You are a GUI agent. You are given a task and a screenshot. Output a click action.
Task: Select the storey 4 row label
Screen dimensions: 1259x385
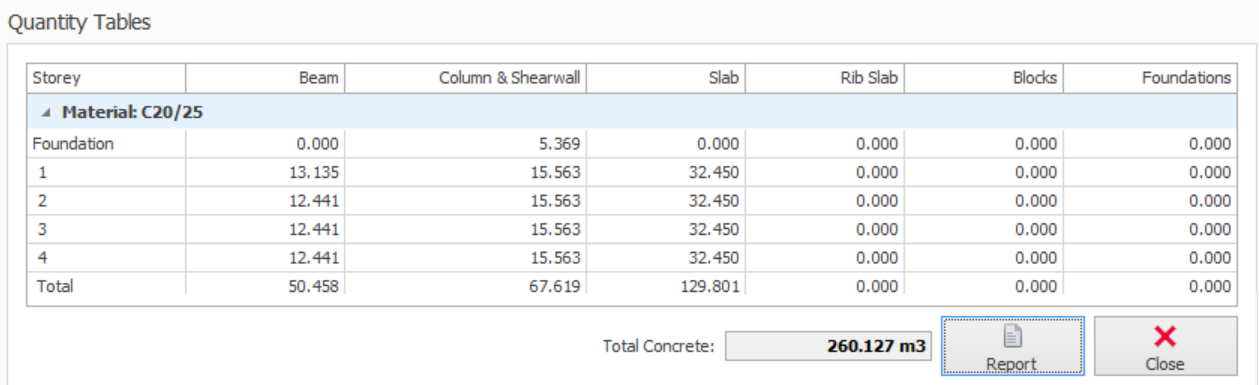point(43,258)
